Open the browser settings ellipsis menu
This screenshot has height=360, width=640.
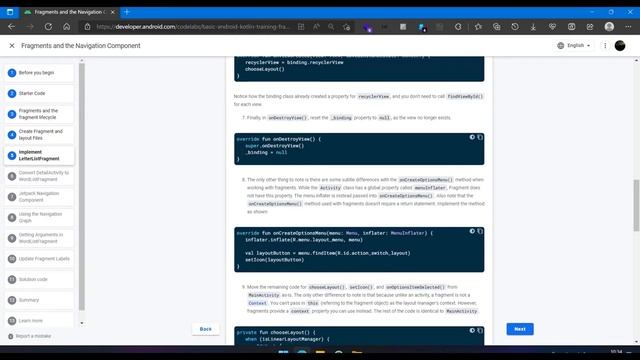(x=628, y=27)
